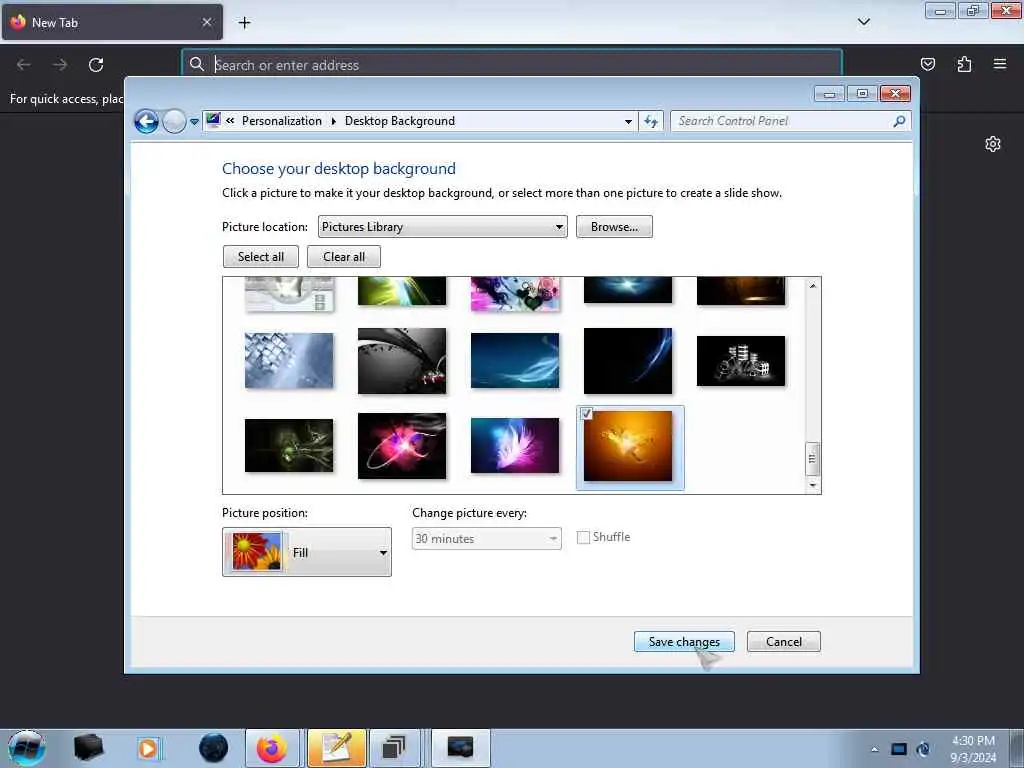Click the monitor icon in system tray
This screenshot has width=1024, height=768.
click(x=899, y=750)
